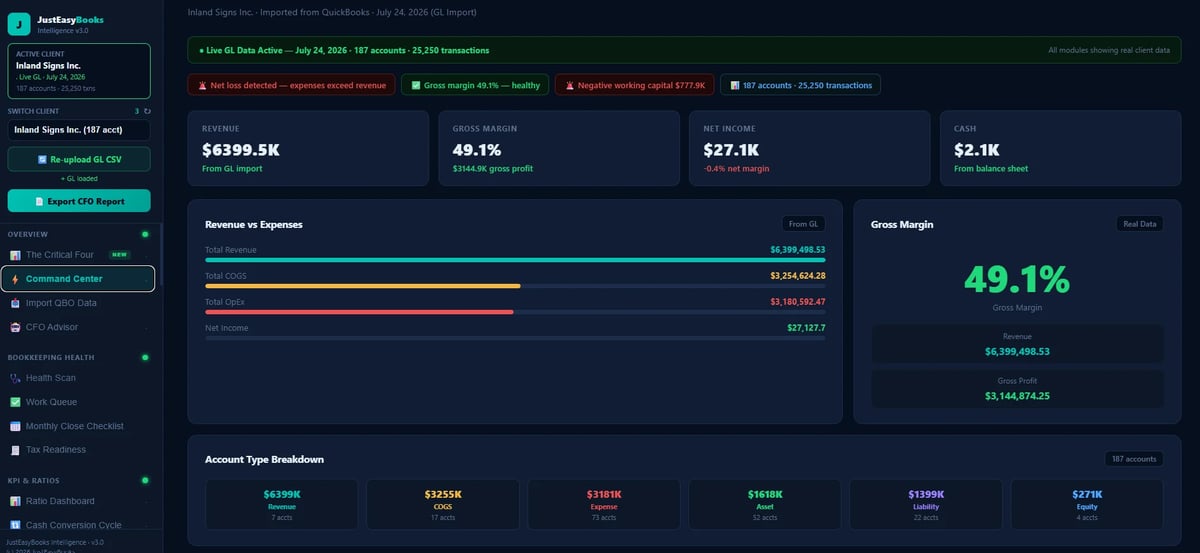Click the green check icon on Gross margin chip
This screenshot has height=553, width=1200.
point(415,85)
